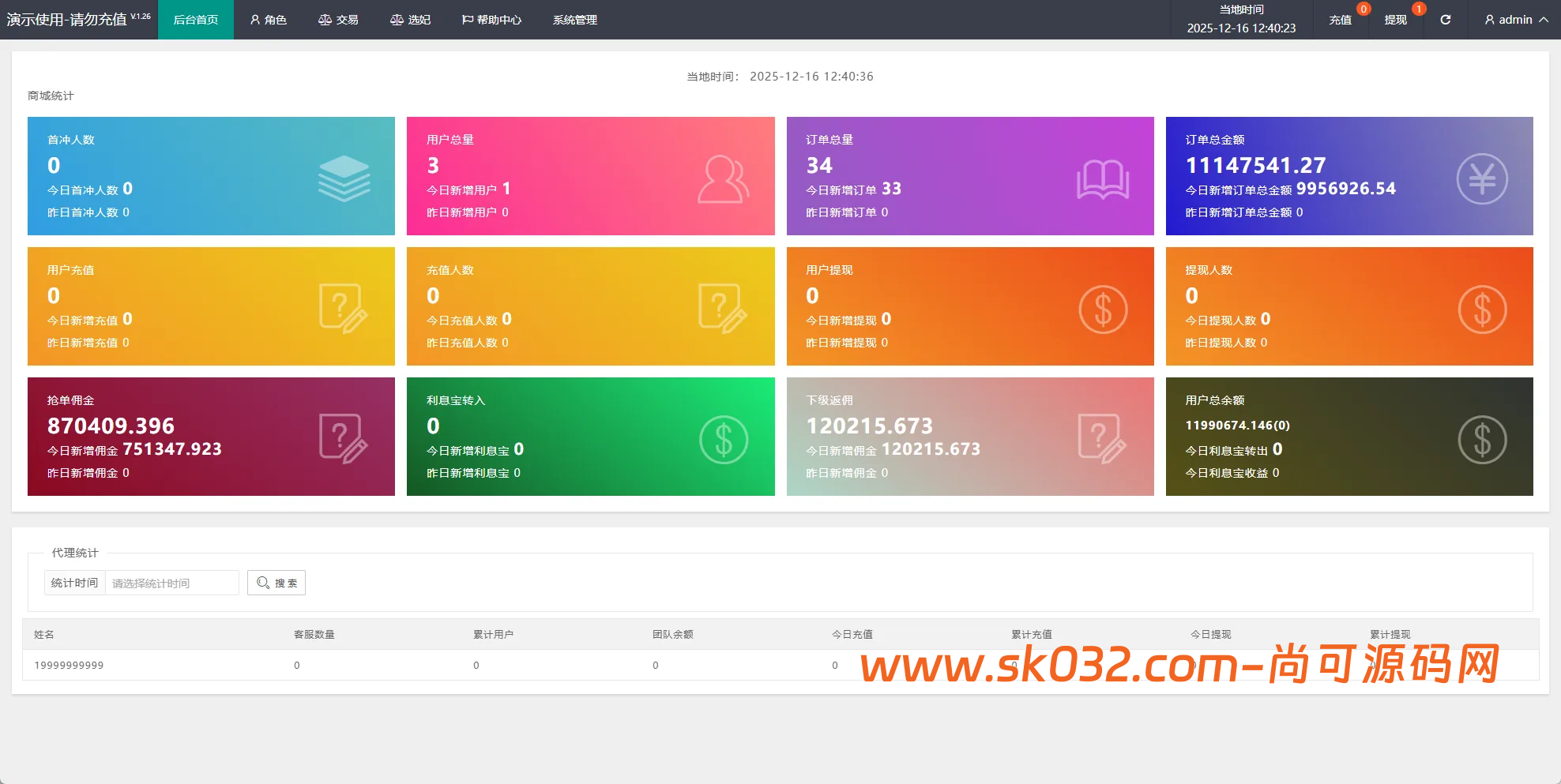Click the 充值 notification link
Image resolution: width=1561 pixels, height=784 pixels.
(1340, 20)
